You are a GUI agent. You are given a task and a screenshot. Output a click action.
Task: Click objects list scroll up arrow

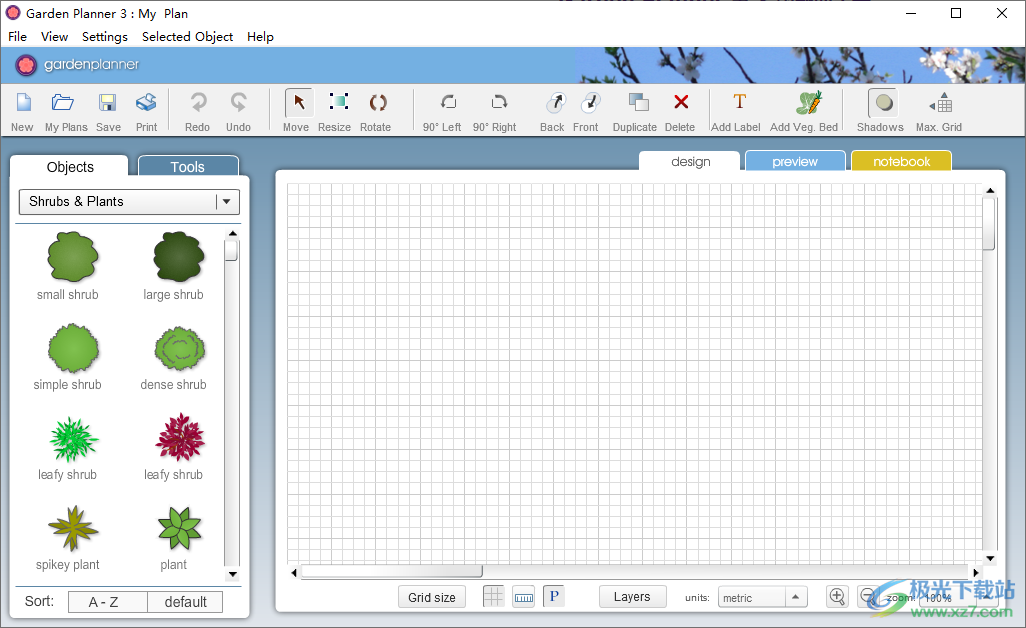tap(232, 234)
